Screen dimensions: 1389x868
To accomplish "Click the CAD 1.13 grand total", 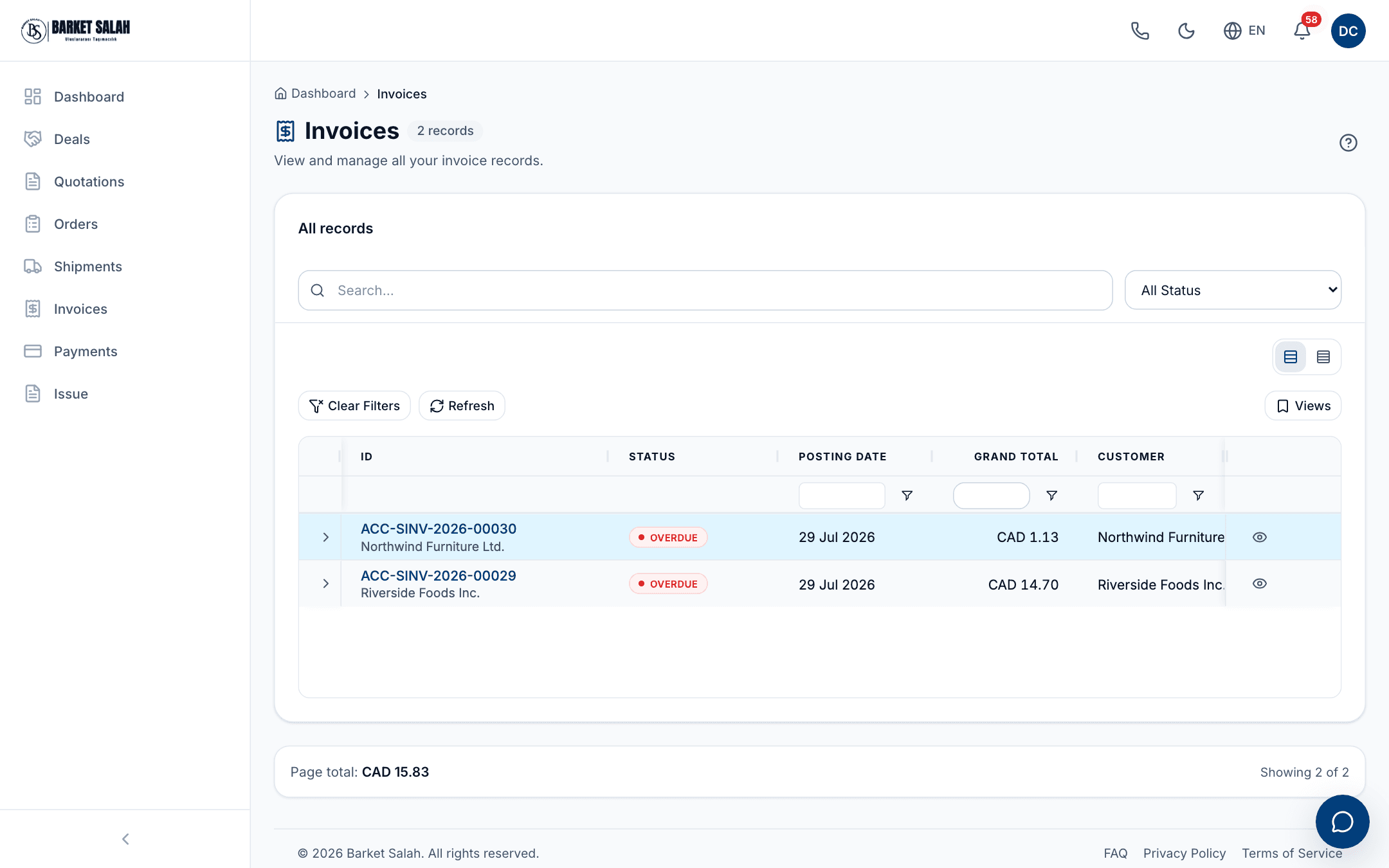I will click(1027, 538).
